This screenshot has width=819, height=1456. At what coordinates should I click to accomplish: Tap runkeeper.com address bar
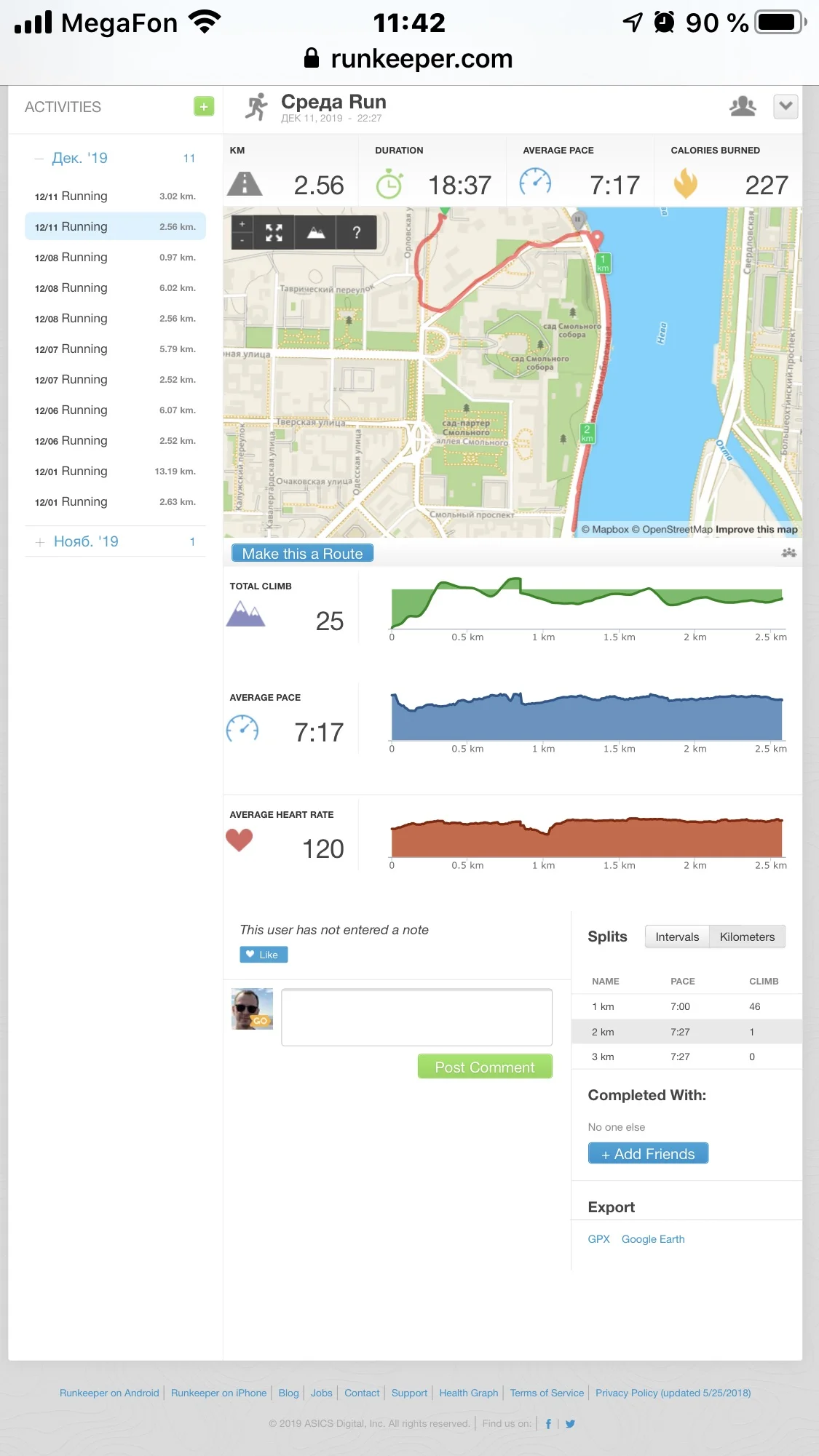pos(409,58)
